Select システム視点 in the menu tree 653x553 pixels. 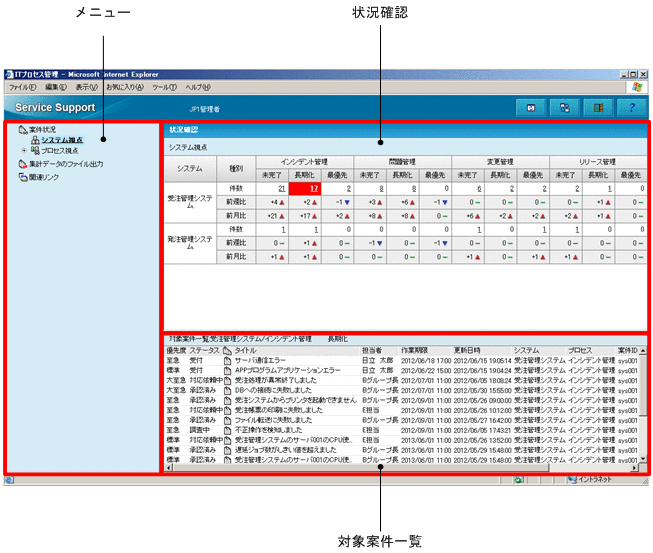pos(62,140)
